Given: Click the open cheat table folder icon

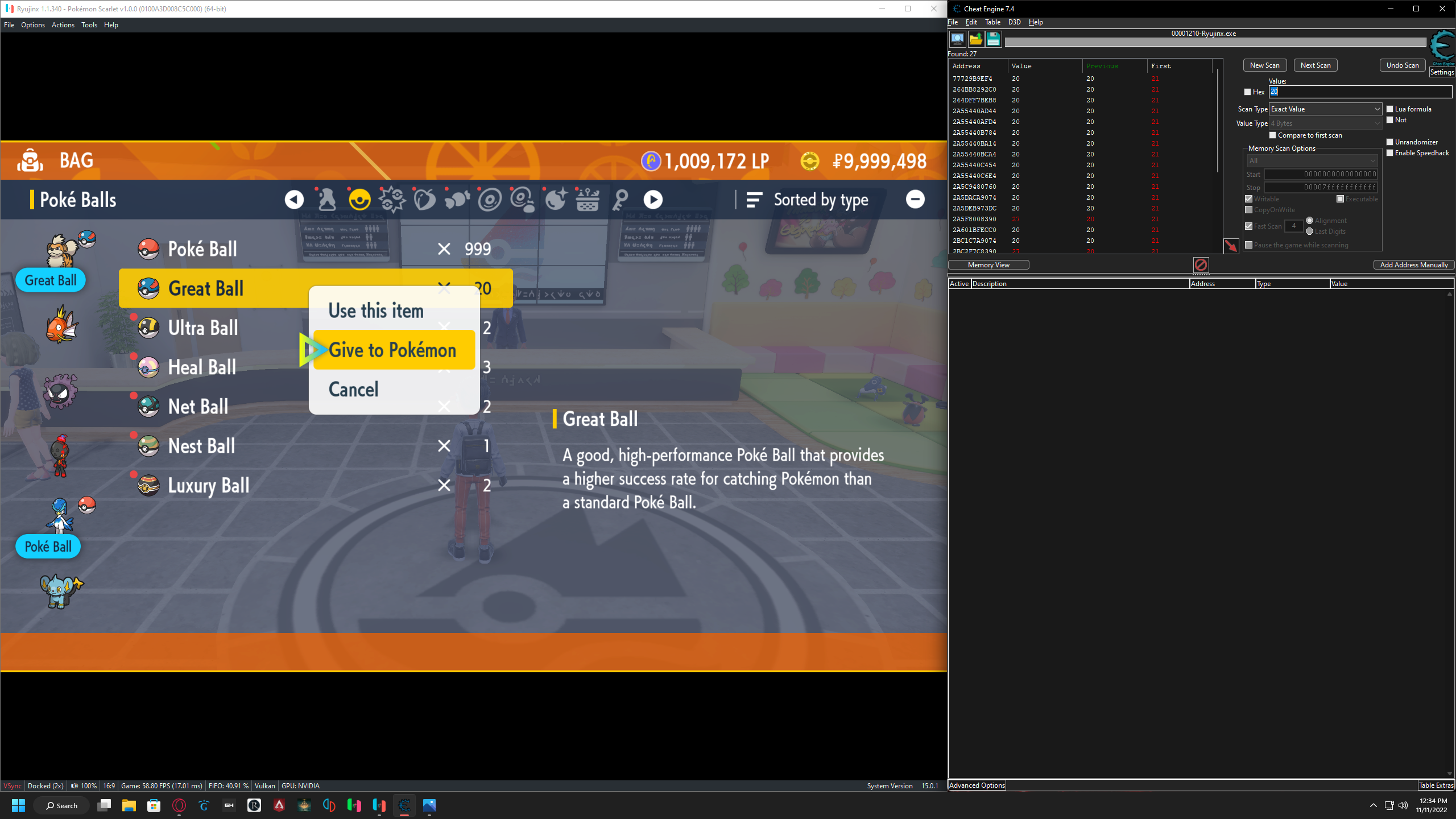Looking at the screenshot, I should [x=975, y=39].
